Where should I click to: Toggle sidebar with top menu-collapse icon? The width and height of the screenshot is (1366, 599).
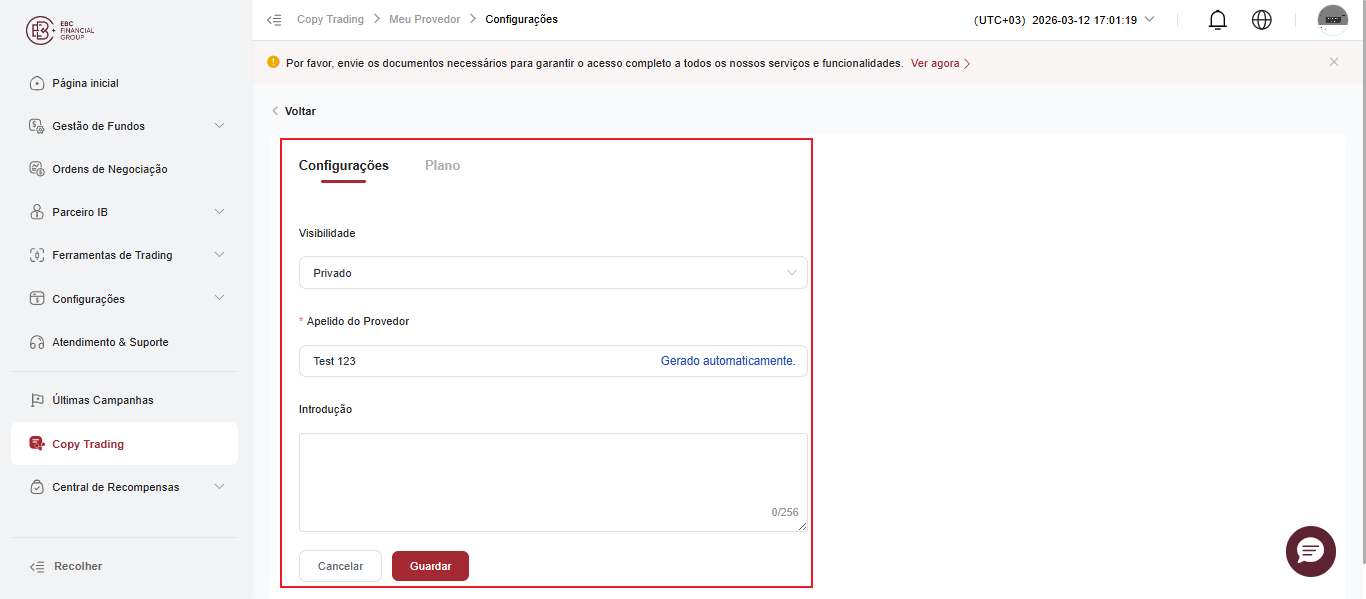click(274, 19)
